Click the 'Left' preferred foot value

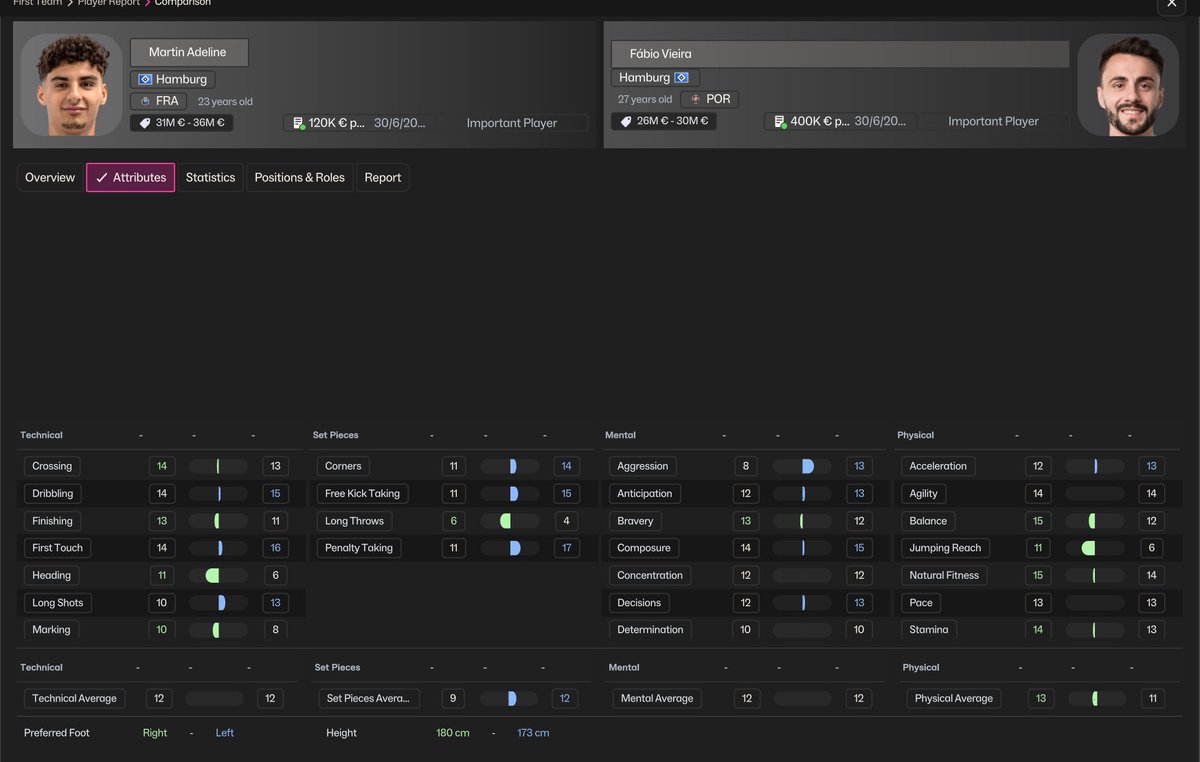pyautogui.click(x=225, y=733)
